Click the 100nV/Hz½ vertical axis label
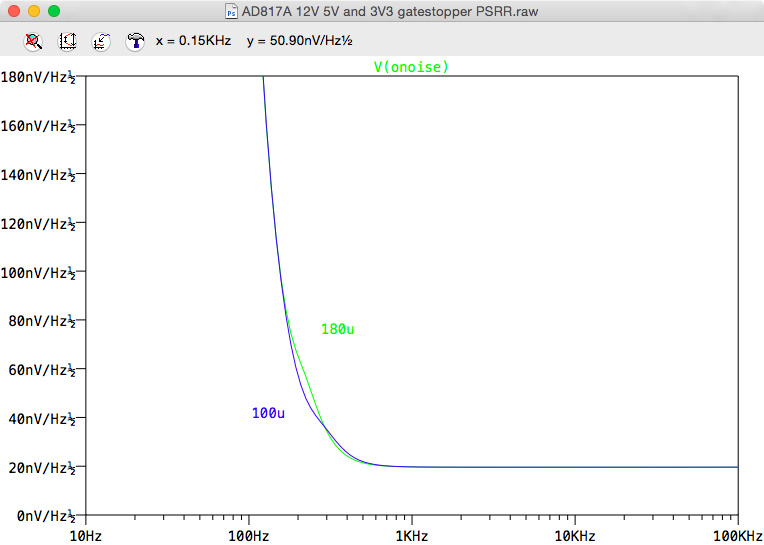The width and height of the screenshot is (764, 545). click(38, 273)
